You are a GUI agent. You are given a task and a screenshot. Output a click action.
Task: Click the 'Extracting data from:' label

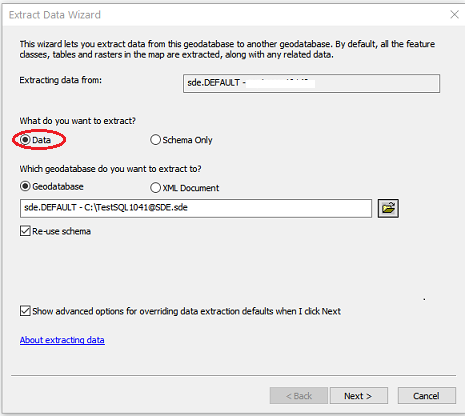(x=61, y=80)
